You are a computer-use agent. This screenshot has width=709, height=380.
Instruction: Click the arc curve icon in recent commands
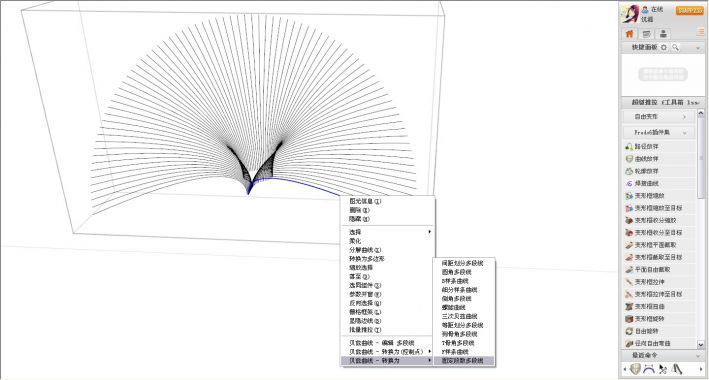[x=648, y=369]
